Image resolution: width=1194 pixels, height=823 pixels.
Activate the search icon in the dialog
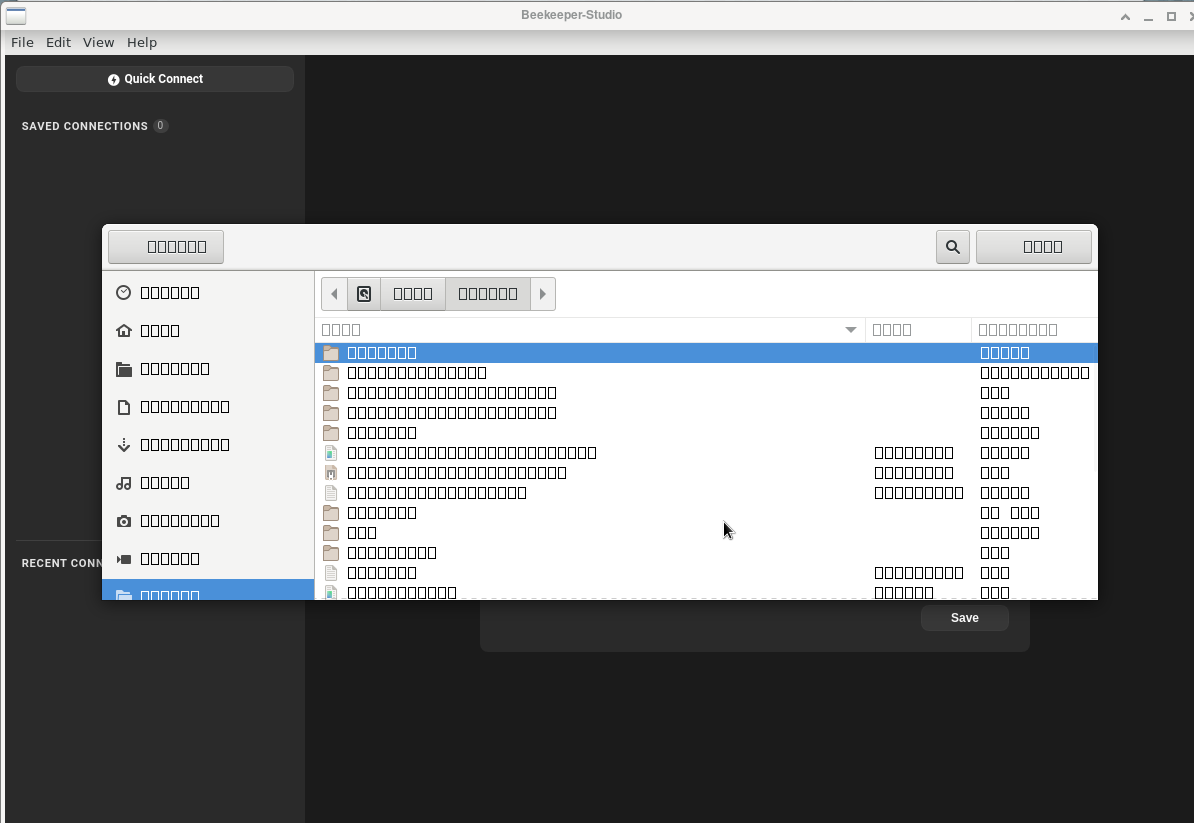click(952, 246)
